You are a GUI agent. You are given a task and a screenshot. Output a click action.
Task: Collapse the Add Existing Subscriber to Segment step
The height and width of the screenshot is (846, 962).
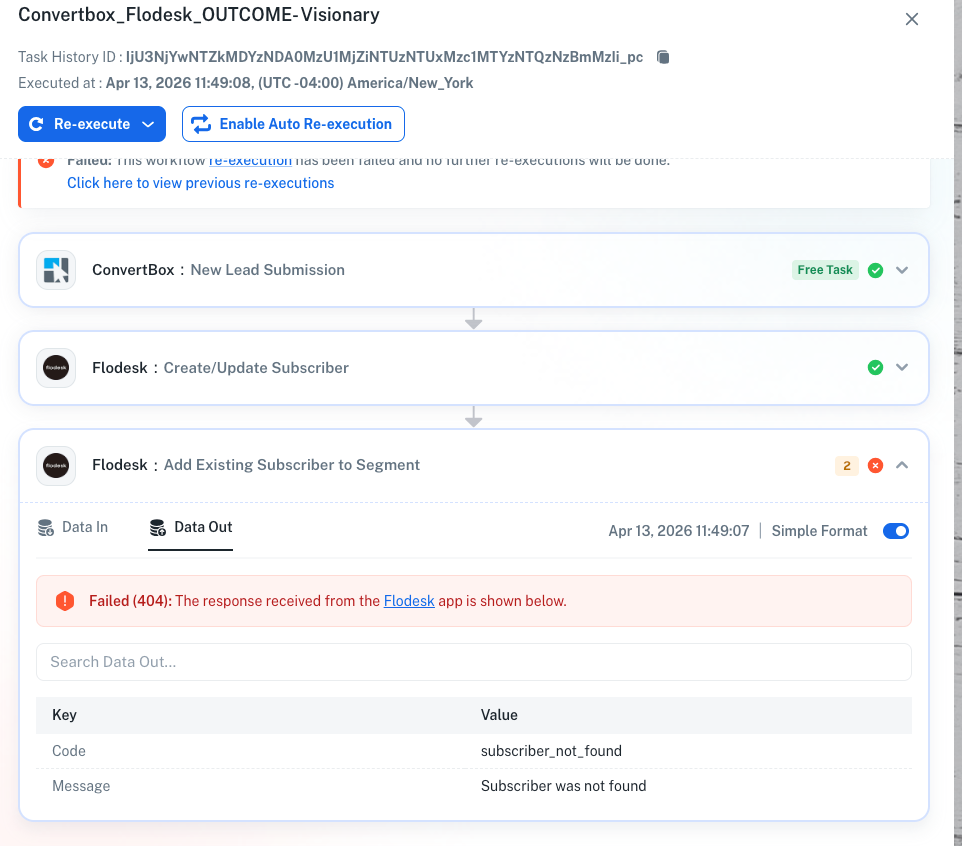point(902,465)
